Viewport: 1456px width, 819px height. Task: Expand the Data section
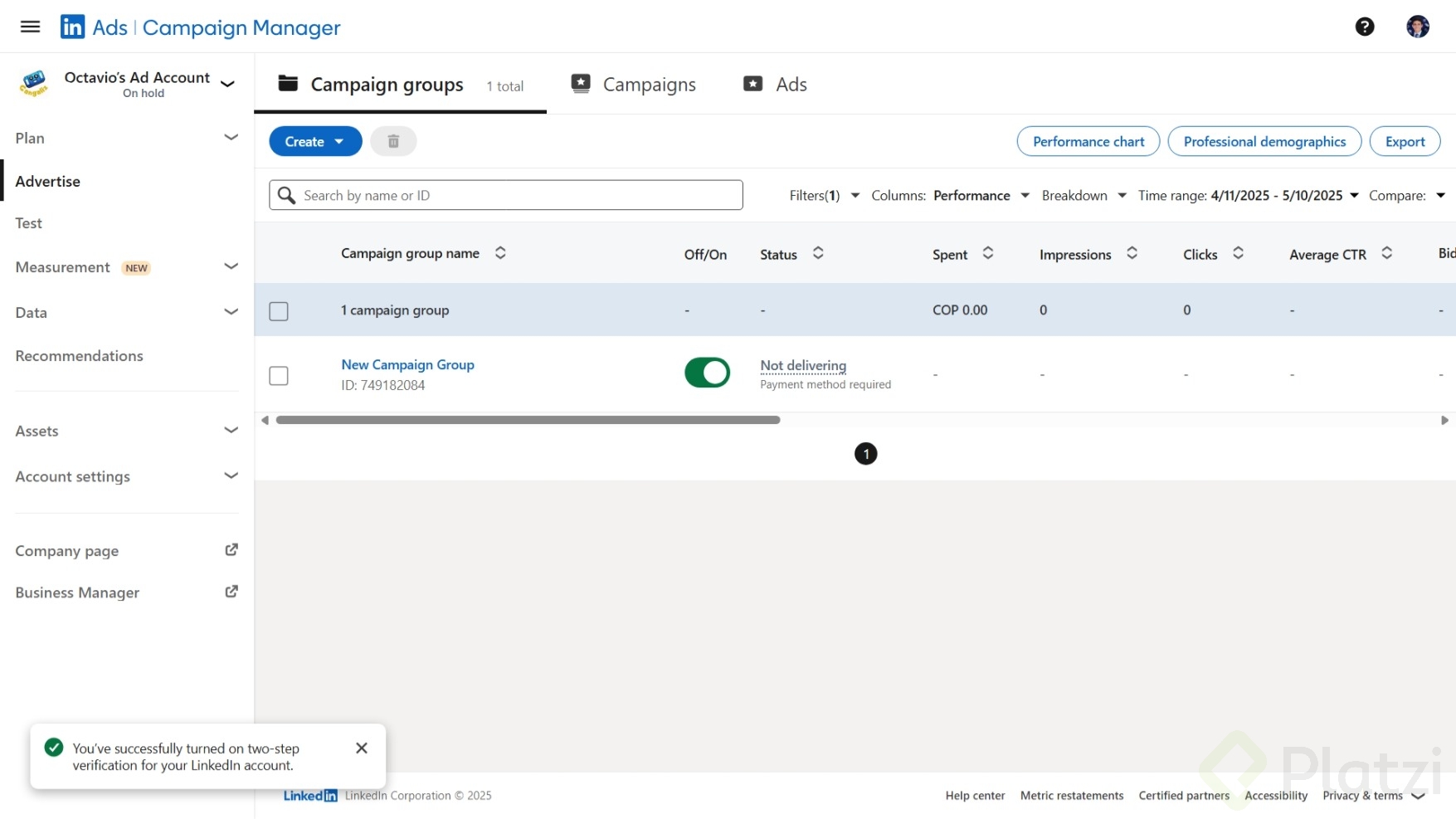(231, 312)
